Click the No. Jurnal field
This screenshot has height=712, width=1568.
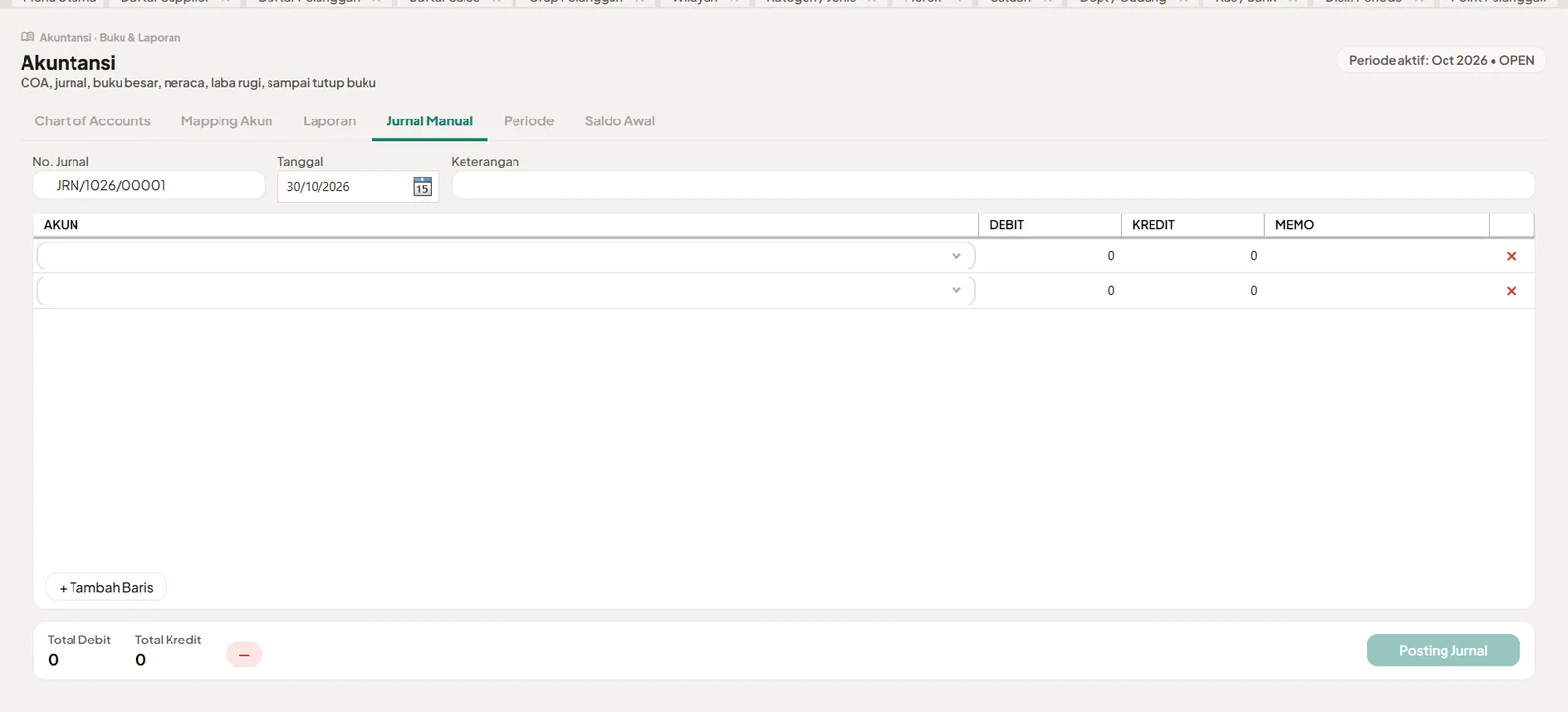[149, 185]
